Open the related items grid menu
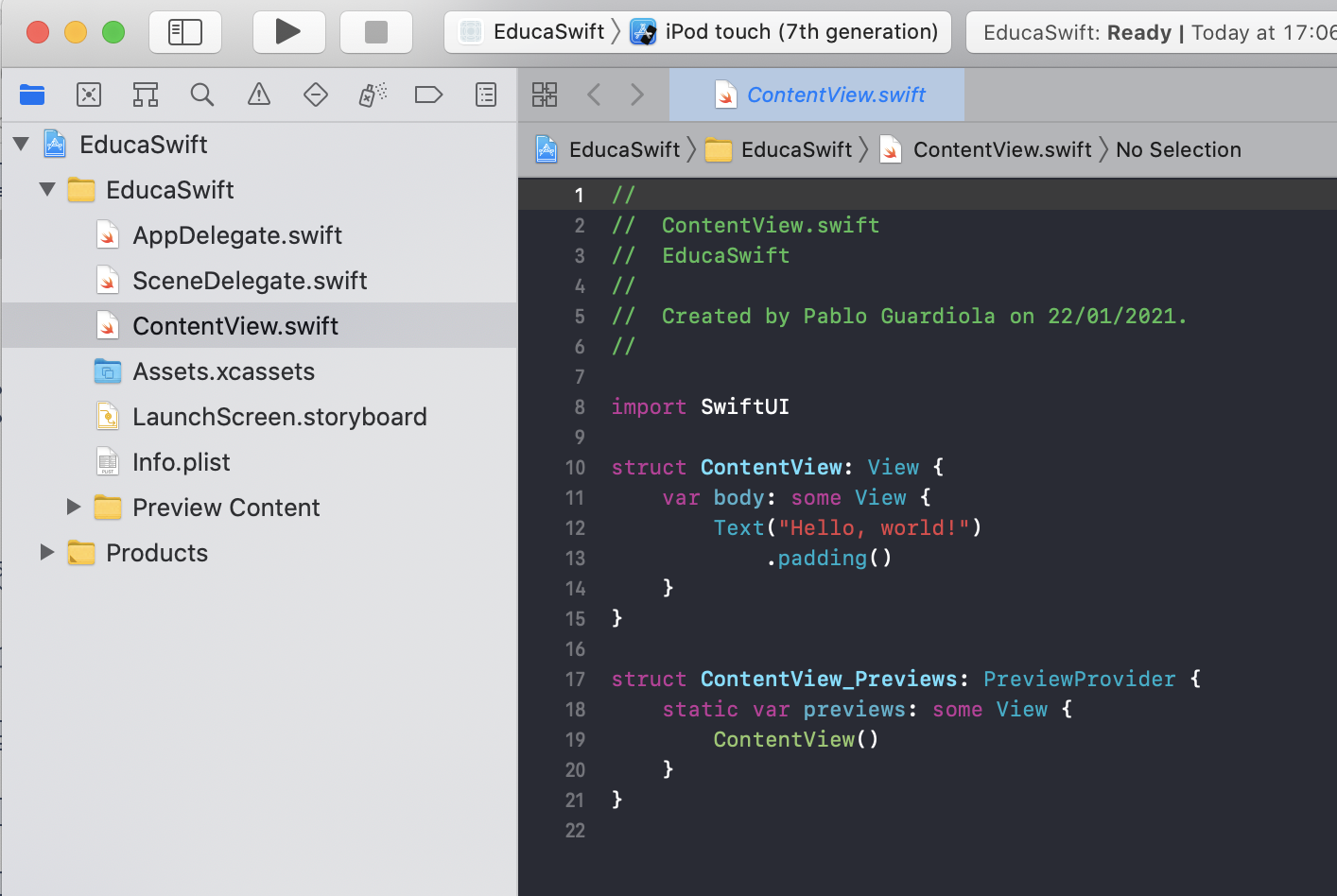The image size is (1337, 896). 545,95
